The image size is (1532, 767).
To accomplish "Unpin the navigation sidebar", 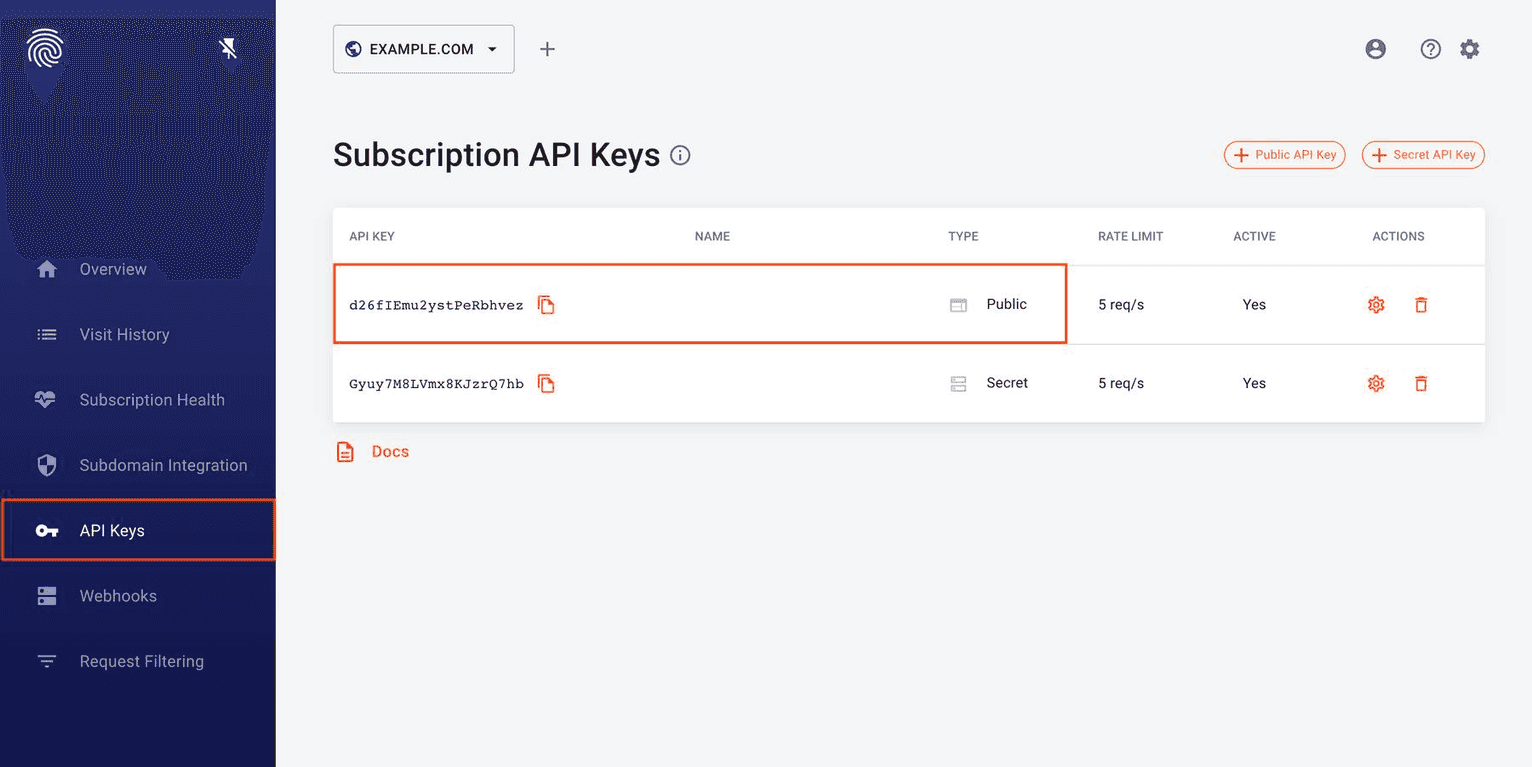I will [x=228, y=47].
